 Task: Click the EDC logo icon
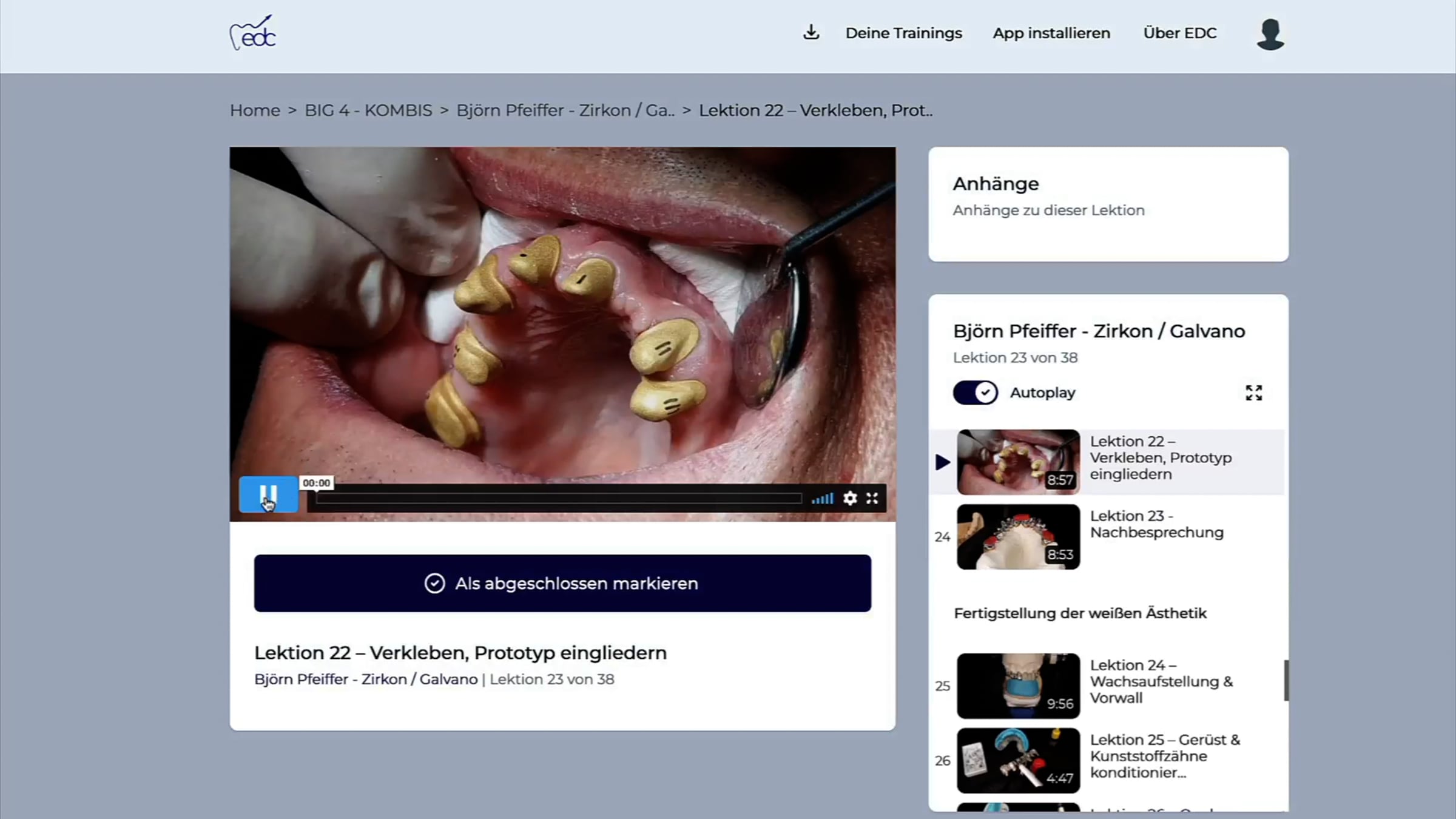(253, 33)
